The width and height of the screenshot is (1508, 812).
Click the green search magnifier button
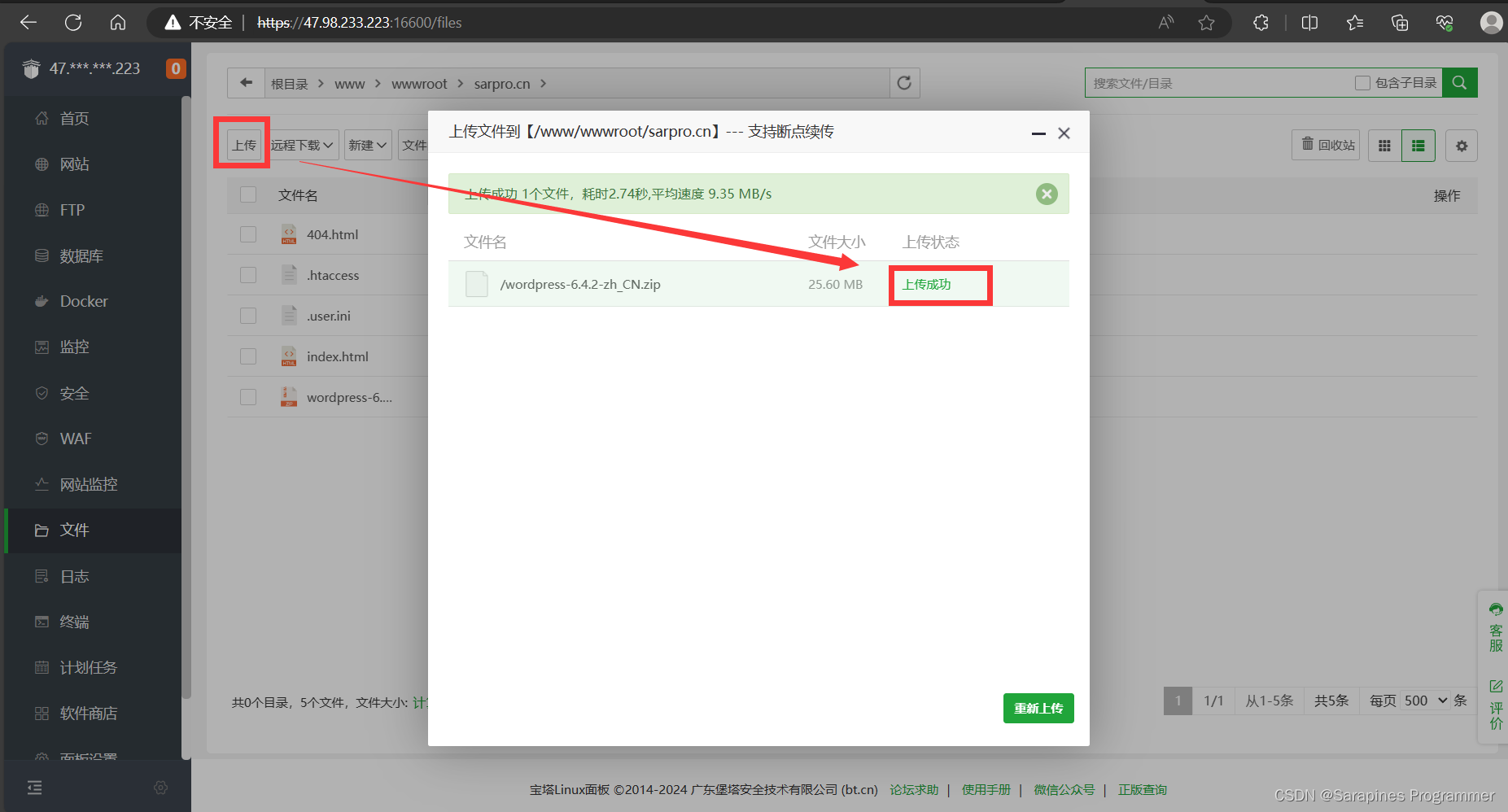[1459, 83]
